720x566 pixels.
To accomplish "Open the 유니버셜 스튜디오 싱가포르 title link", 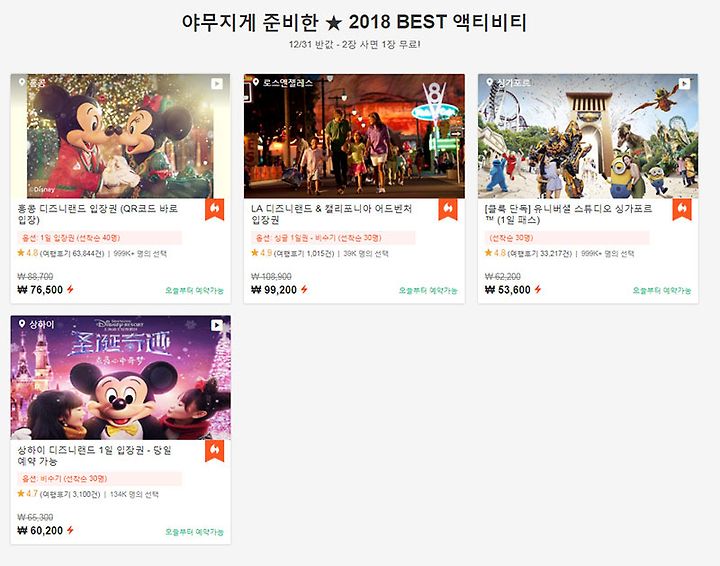I will pos(568,214).
